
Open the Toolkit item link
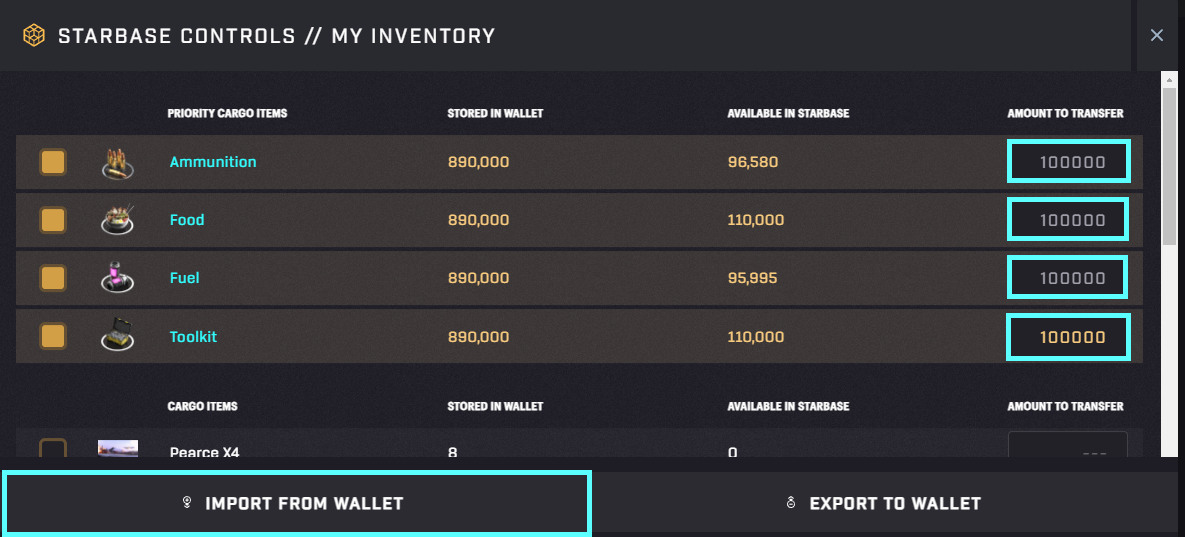[x=193, y=337]
